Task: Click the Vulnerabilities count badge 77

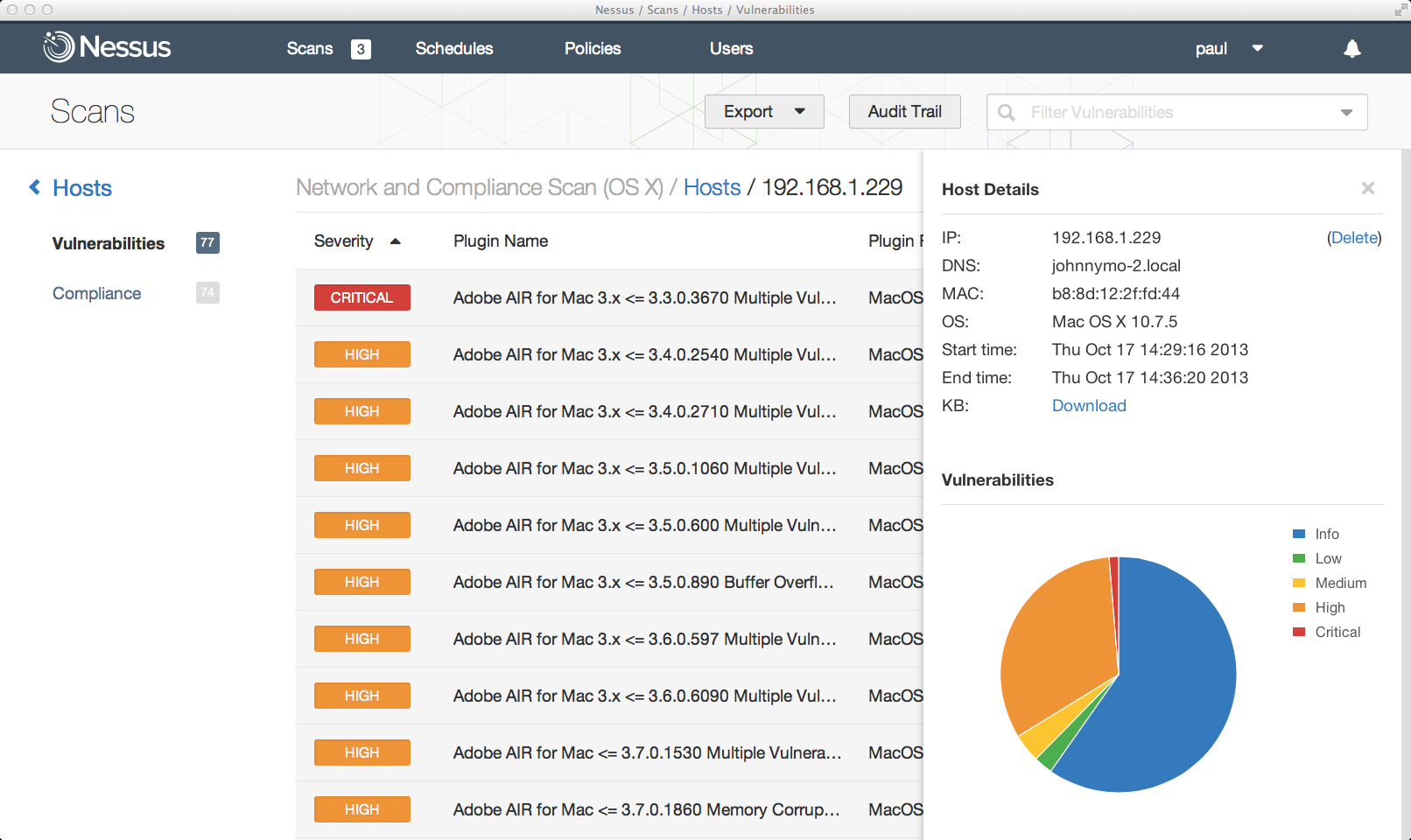Action: point(207,243)
